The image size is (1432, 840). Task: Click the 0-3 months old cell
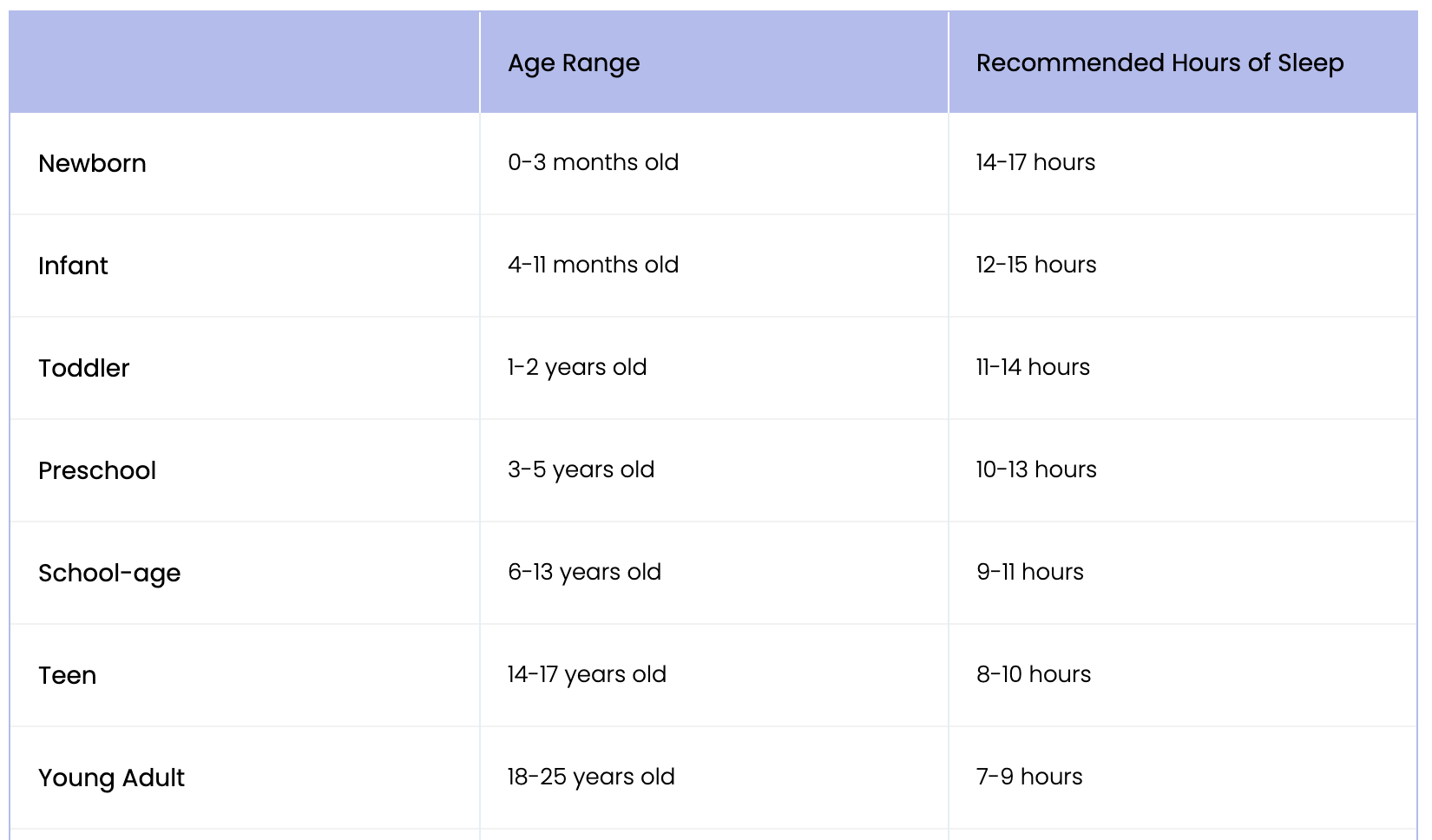click(593, 162)
